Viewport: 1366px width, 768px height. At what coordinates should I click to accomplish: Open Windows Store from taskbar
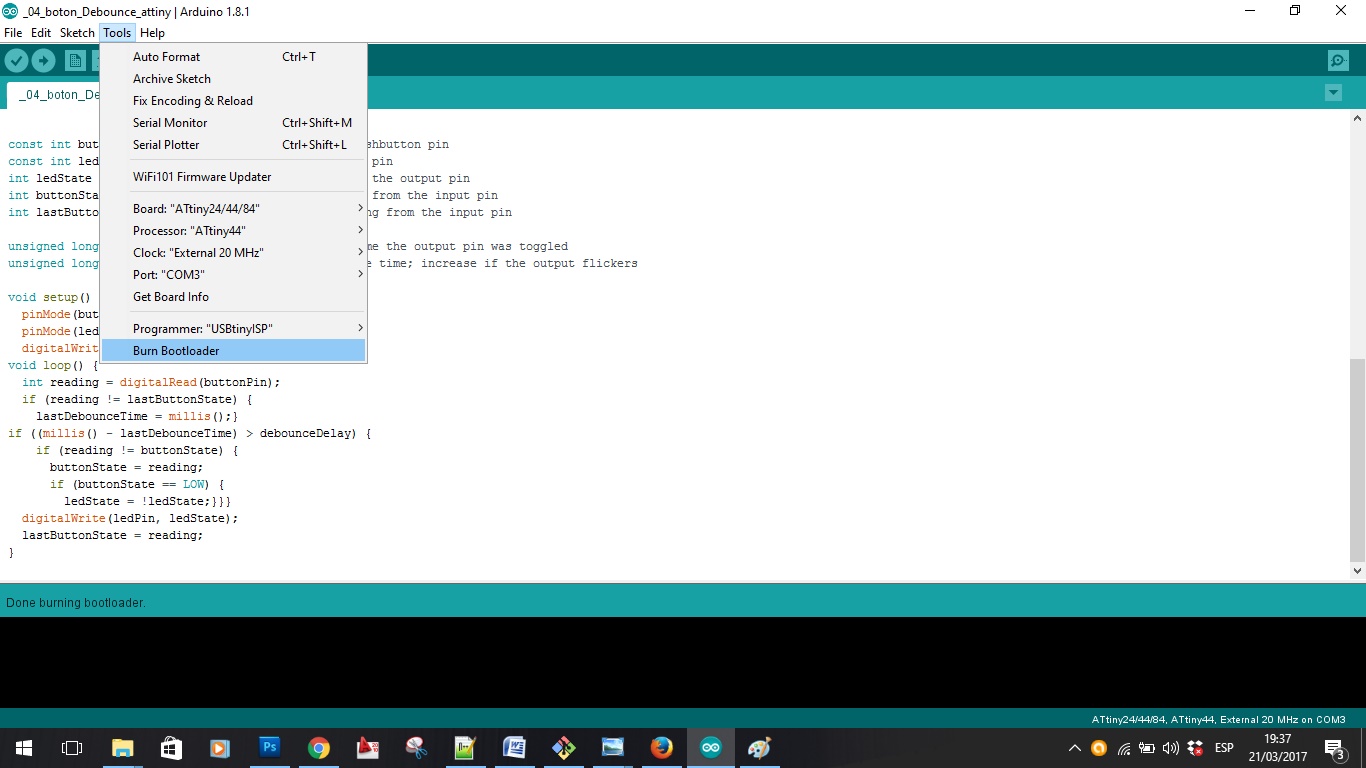click(171, 748)
